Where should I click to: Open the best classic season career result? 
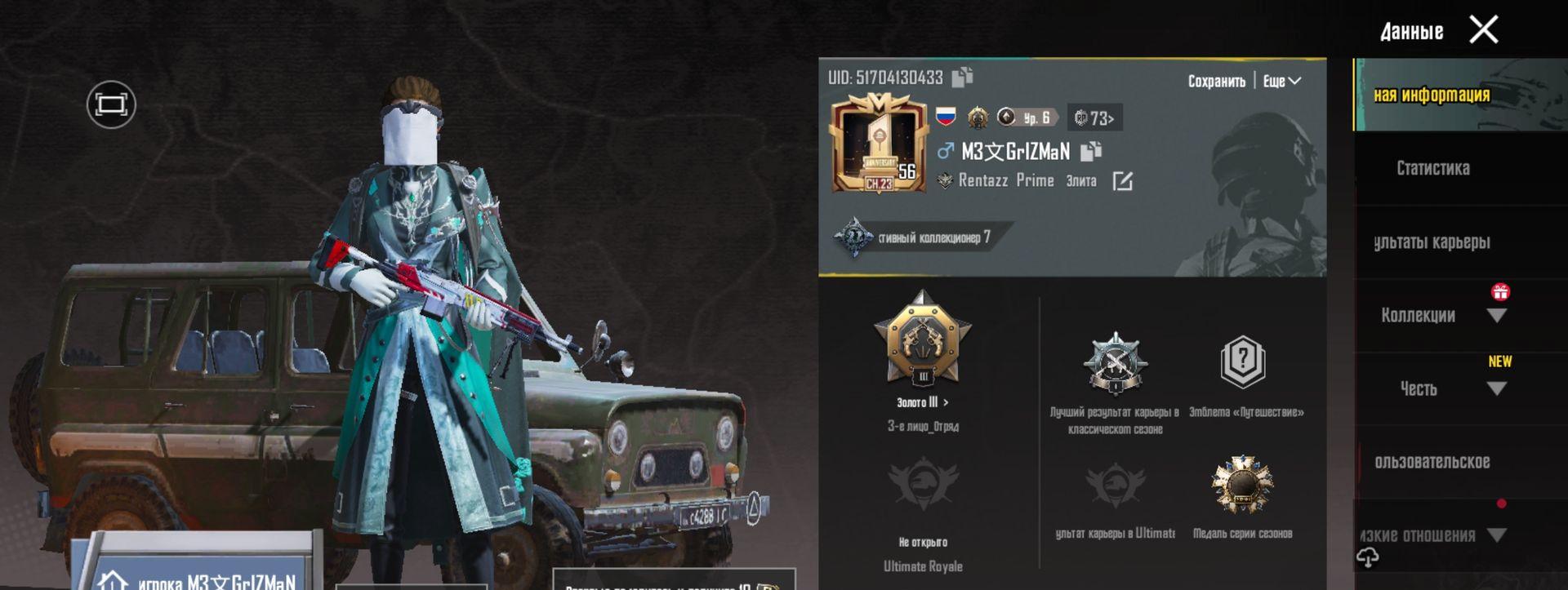point(1115,364)
